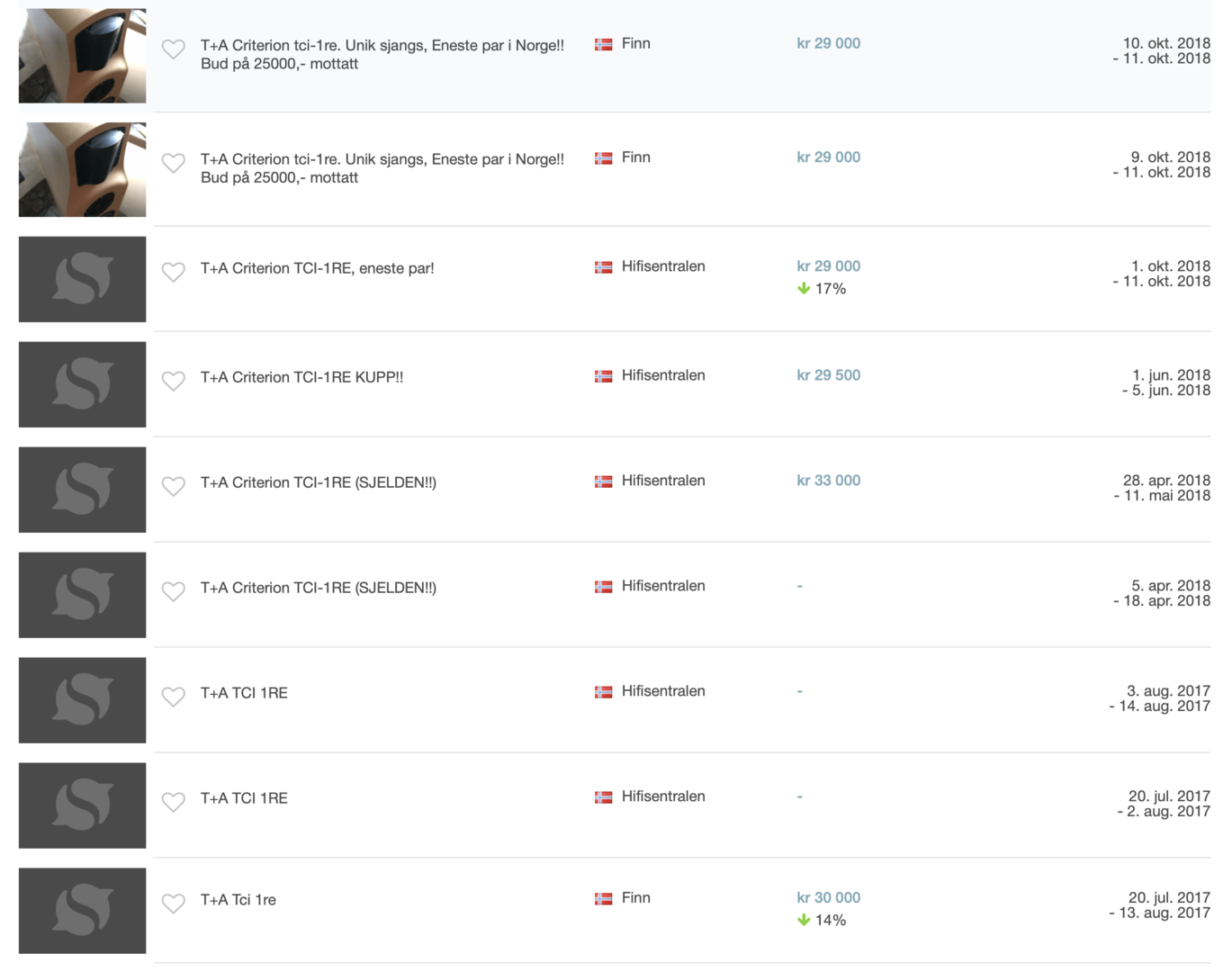Click 'Finn' source on 9. okt. 2018 row
The height and width of the screenshot is (972, 1232).
pyautogui.click(x=636, y=157)
